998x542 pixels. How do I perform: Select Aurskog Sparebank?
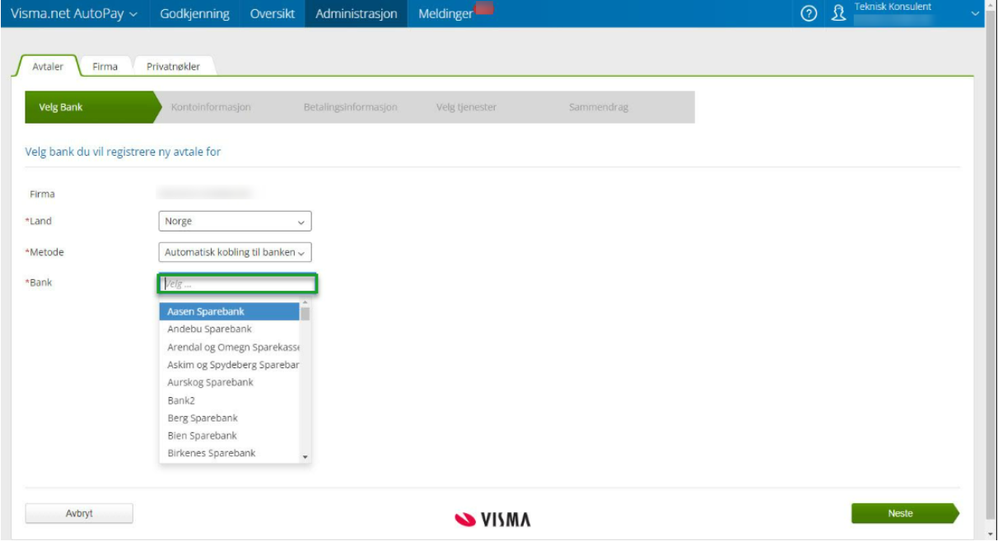[x=229, y=382]
